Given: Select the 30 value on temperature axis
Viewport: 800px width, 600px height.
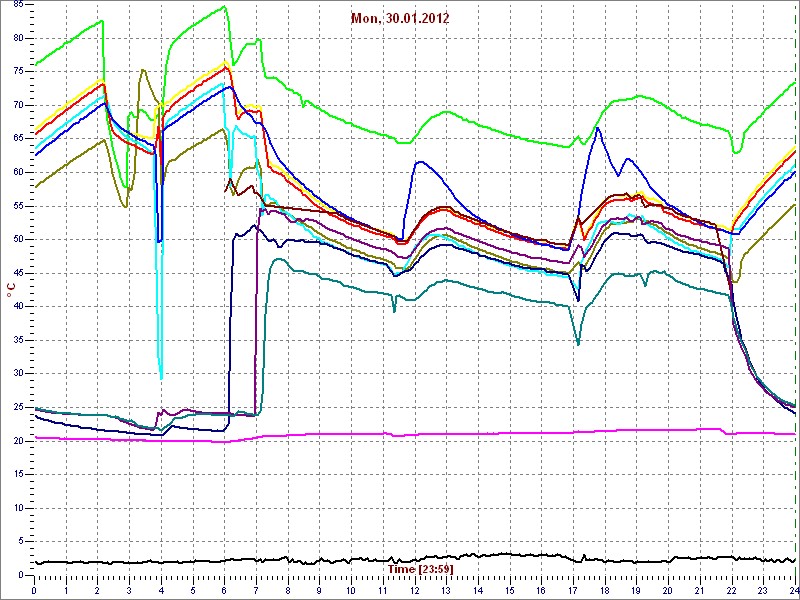Looking at the screenshot, I should pyautogui.click(x=19, y=373).
